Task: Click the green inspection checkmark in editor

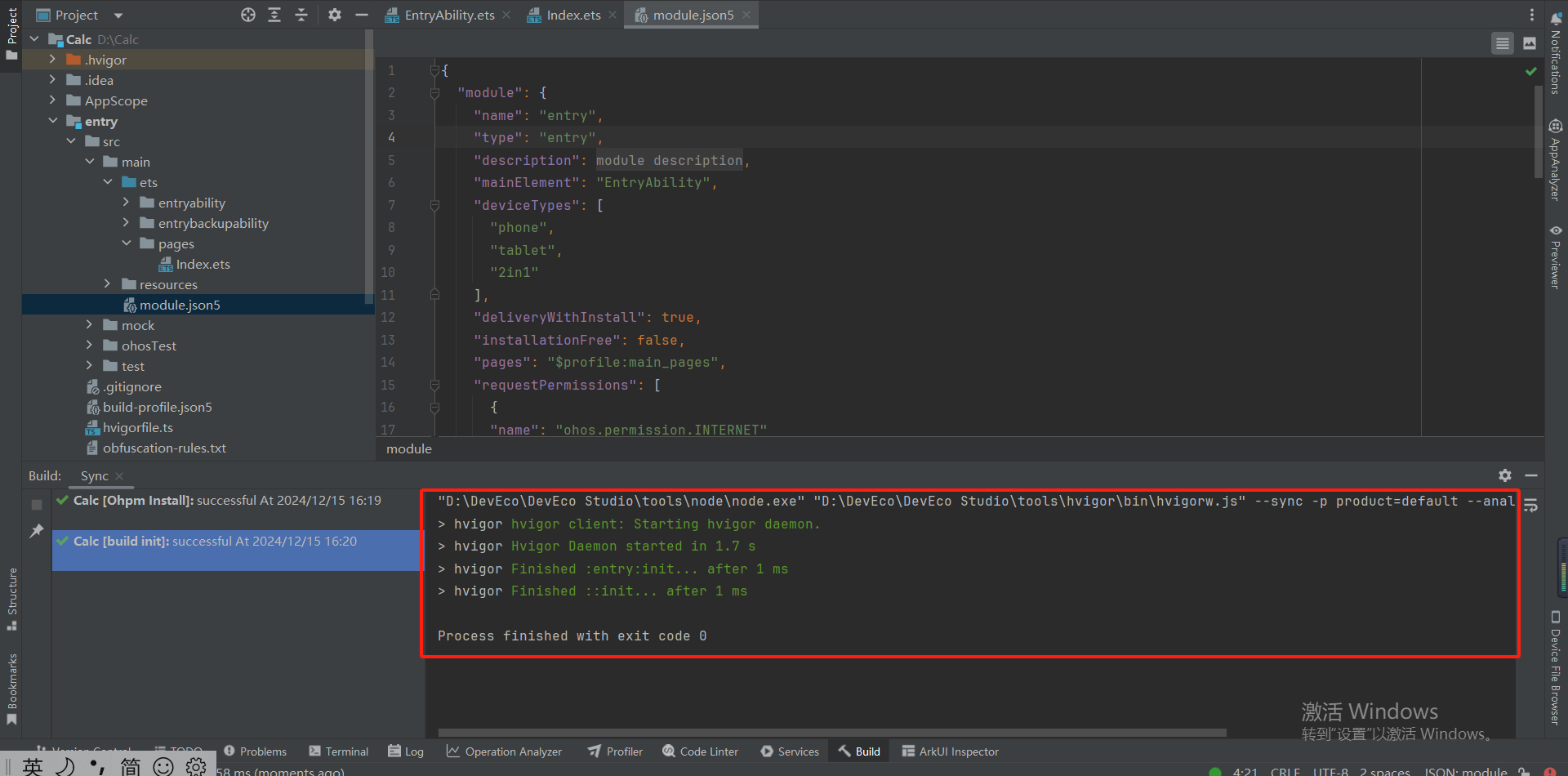Action: click(1531, 71)
